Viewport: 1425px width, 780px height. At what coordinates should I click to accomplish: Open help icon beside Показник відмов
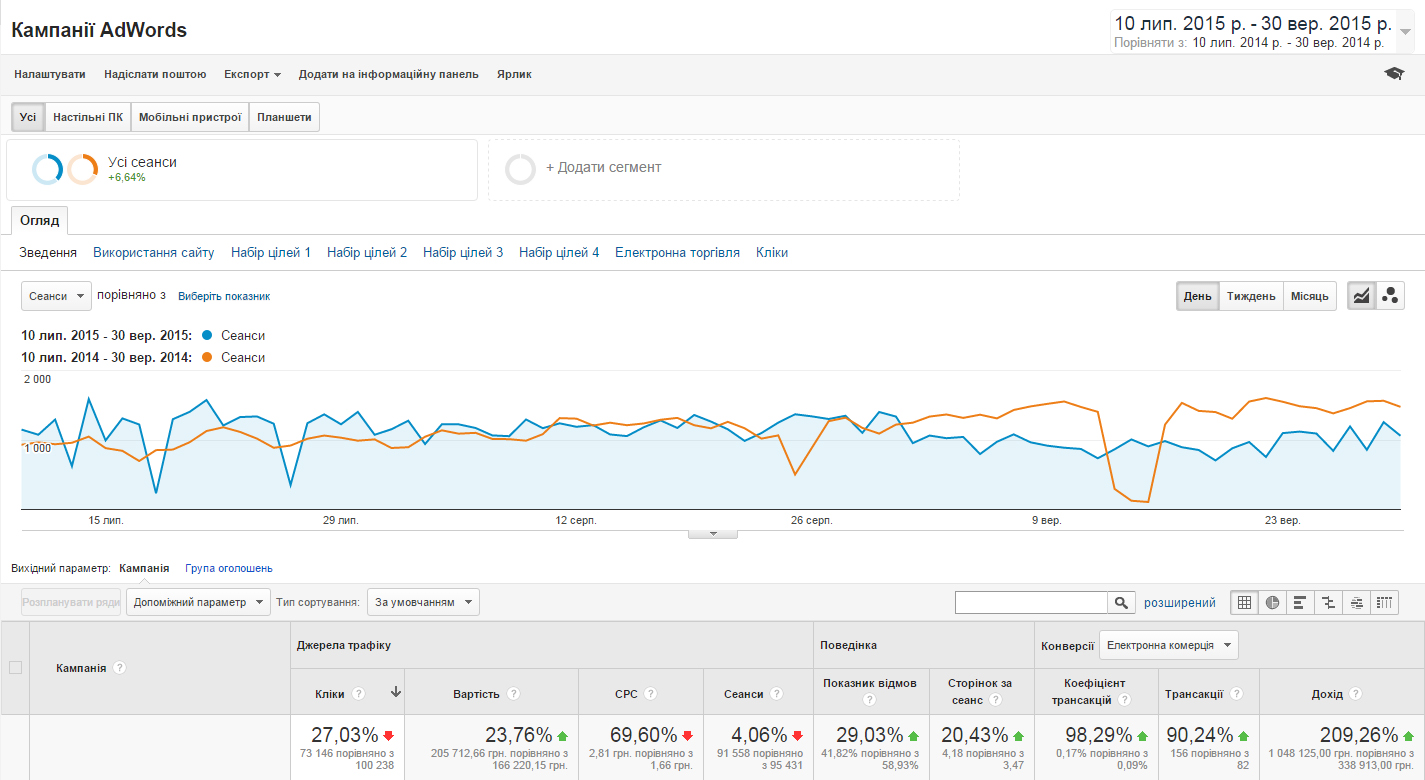point(869,699)
